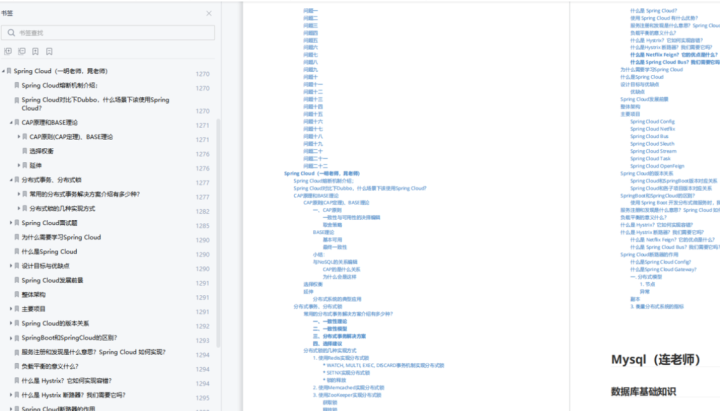
Task: Open bookmark 负载平衡的意义什么
Action: coord(50,366)
